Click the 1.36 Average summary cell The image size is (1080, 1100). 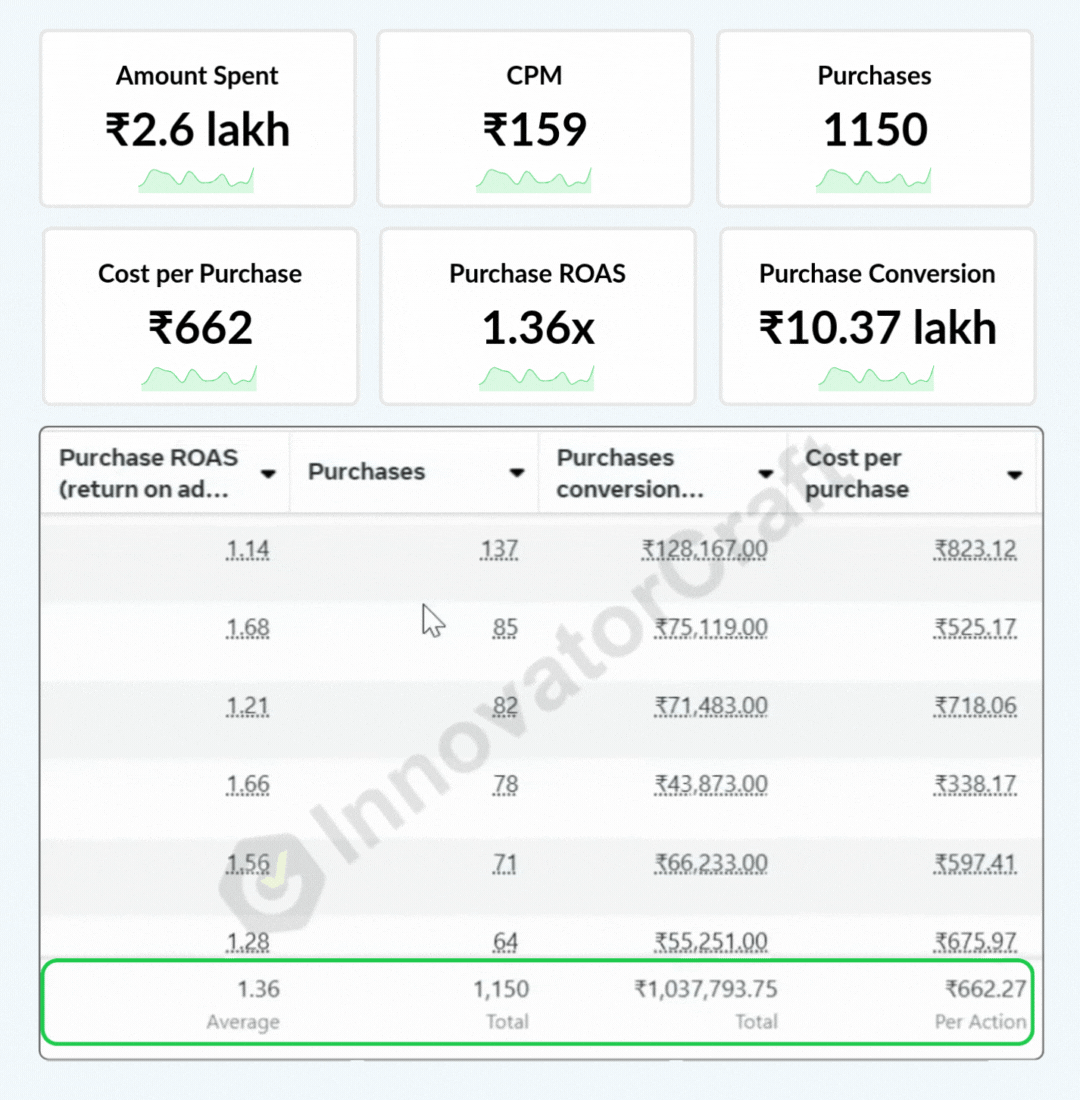pyautogui.click(x=258, y=990)
